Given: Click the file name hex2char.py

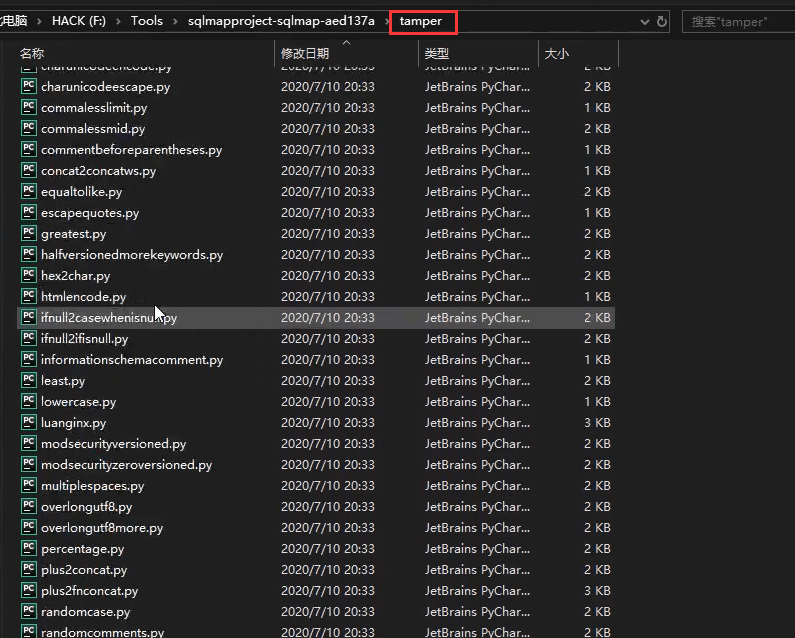Looking at the screenshot, I should 76,276.
